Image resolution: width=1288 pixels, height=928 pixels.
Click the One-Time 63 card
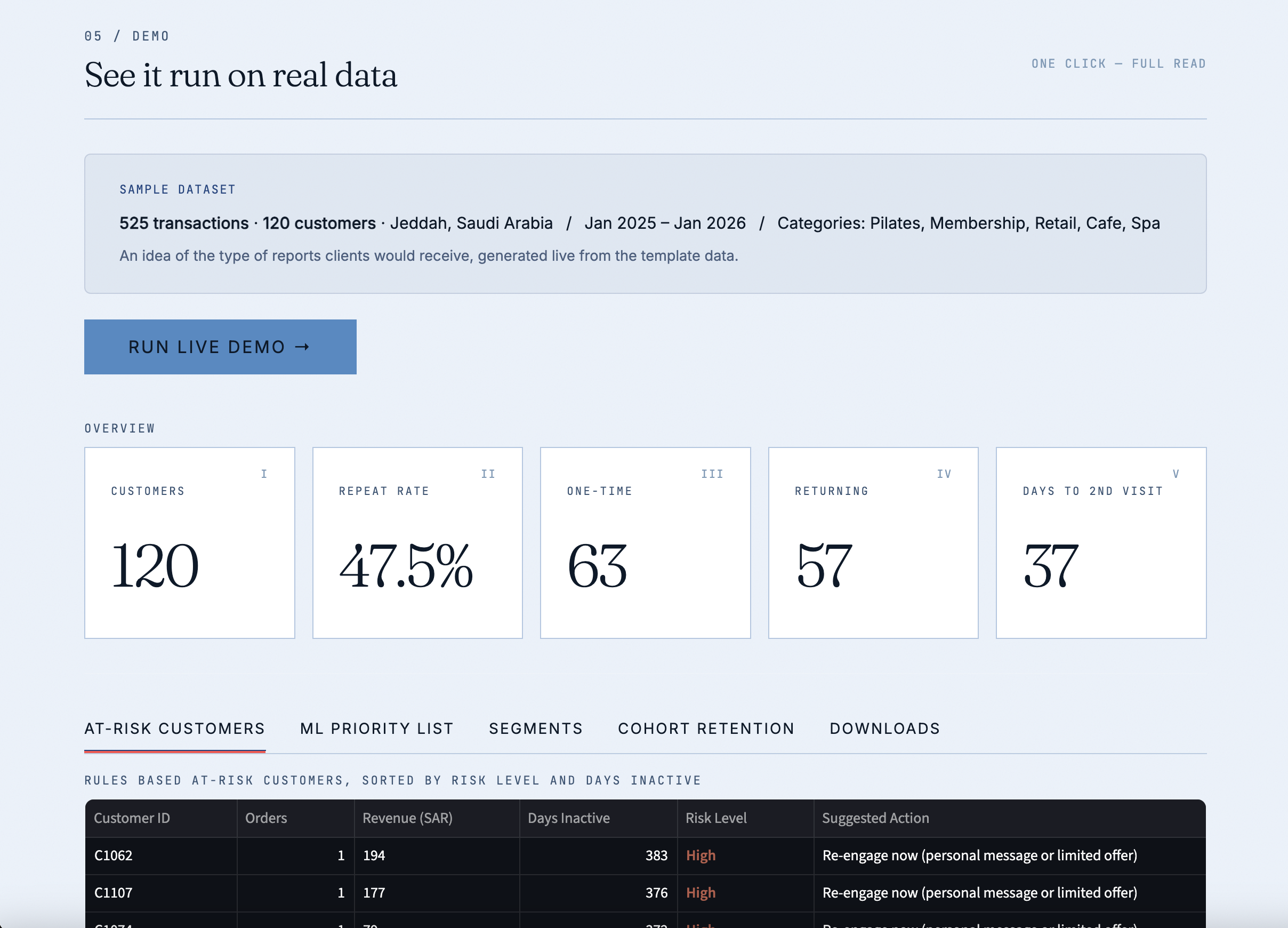coord(645,543)
